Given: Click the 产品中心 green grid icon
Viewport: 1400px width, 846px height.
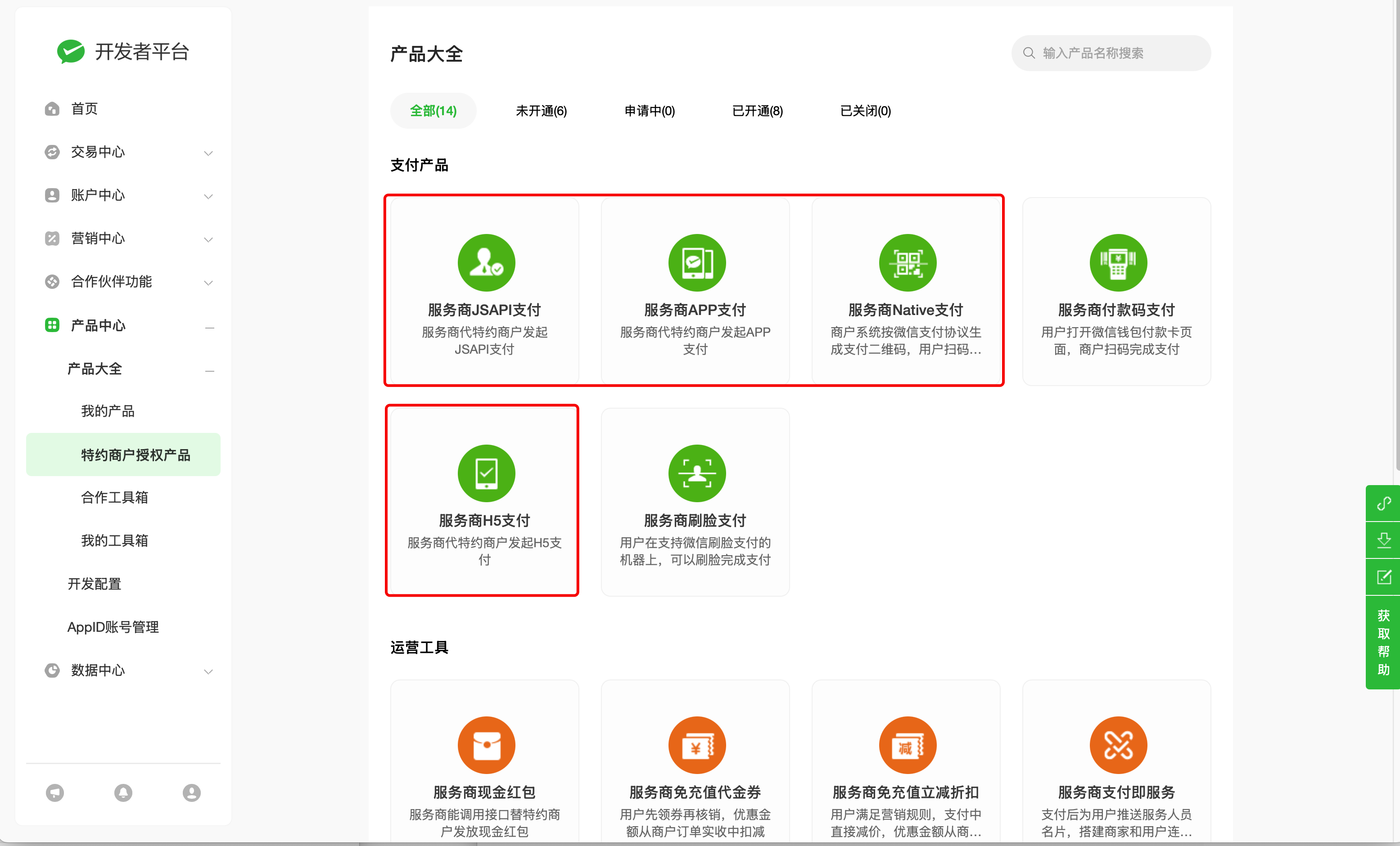Looking at the screenshot, I should click(x=52, y=325).
